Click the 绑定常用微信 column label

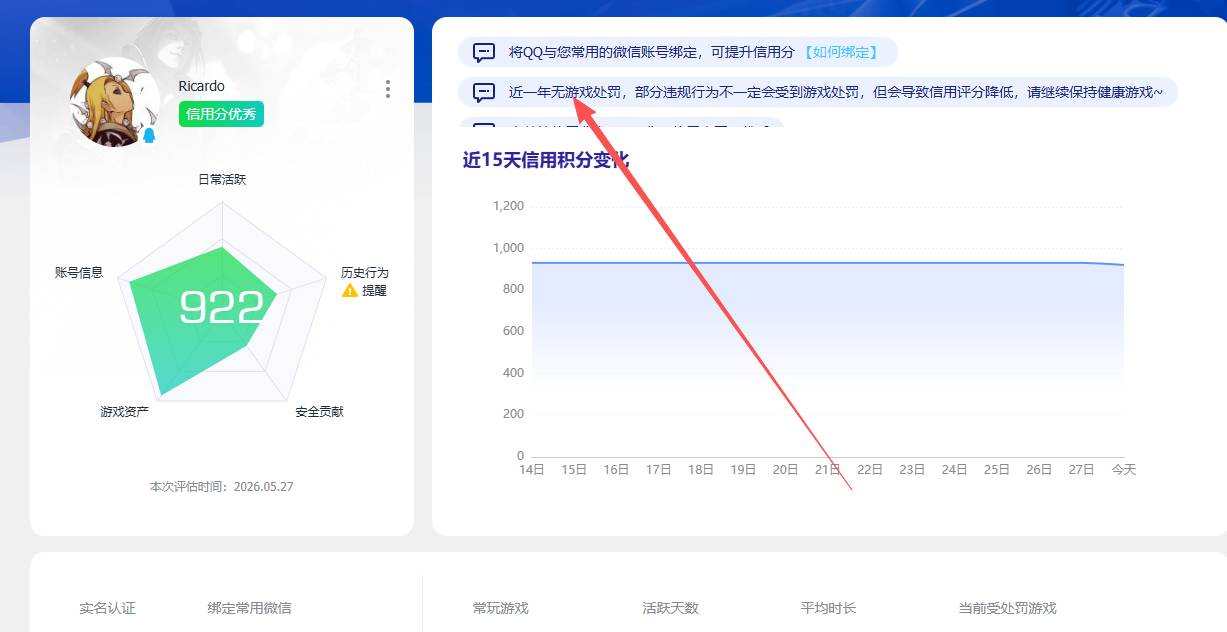pos(249,608)
